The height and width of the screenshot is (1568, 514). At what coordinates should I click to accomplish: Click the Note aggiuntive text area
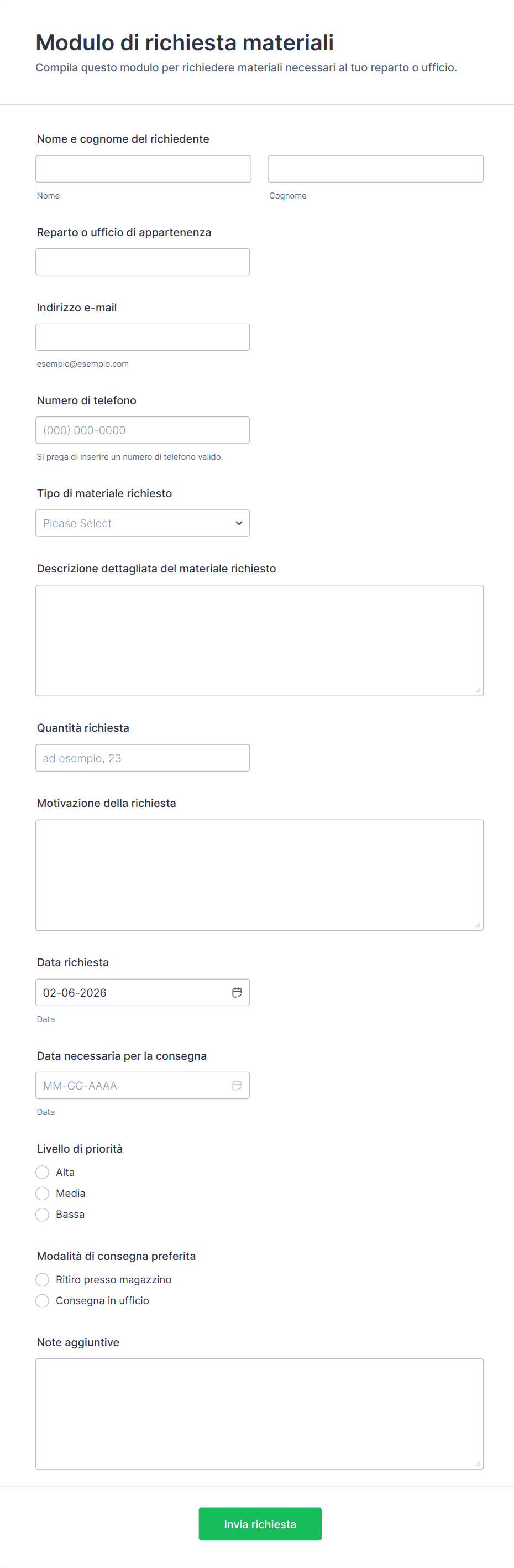[259, 1413]
